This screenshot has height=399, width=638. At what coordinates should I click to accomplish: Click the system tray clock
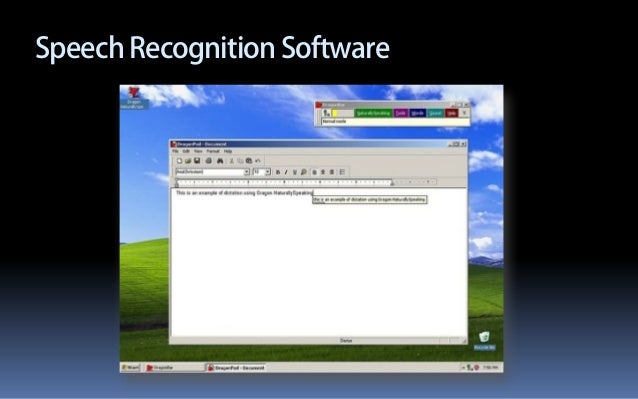490,367
